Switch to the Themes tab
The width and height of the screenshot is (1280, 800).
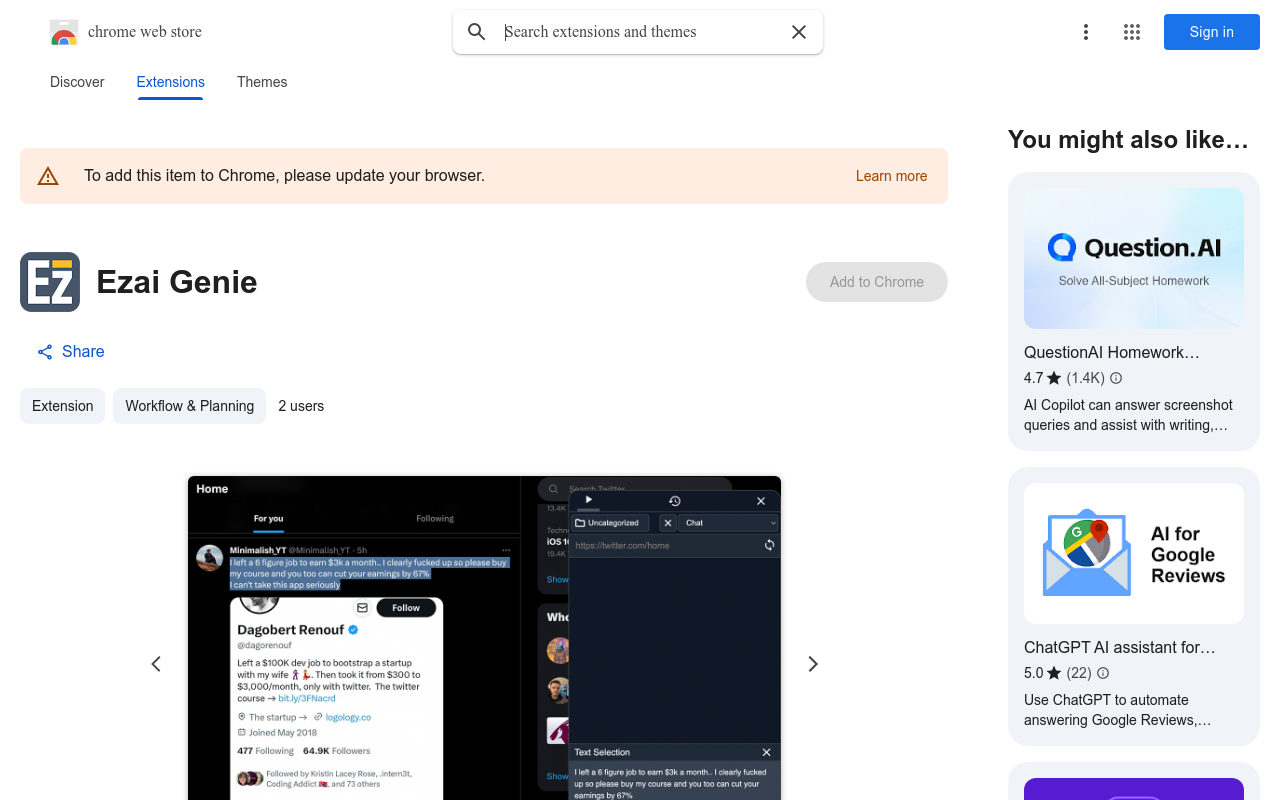[262, 82]
